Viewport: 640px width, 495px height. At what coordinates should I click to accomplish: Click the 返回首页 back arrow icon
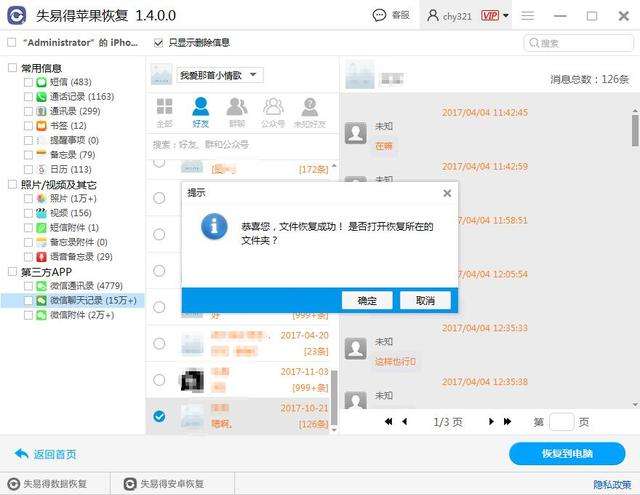(21, 453)
